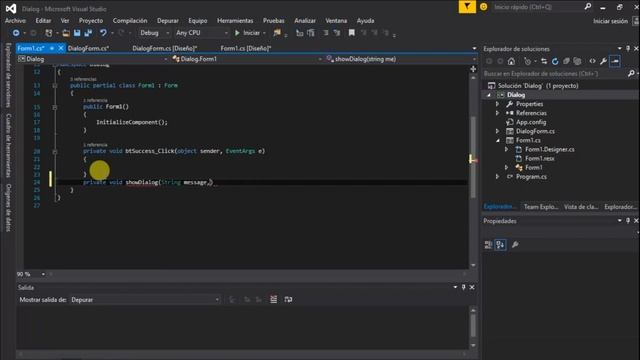Open the Depurar menu
The height and width of the screenshot is (360, 640).
coord(168,20)
